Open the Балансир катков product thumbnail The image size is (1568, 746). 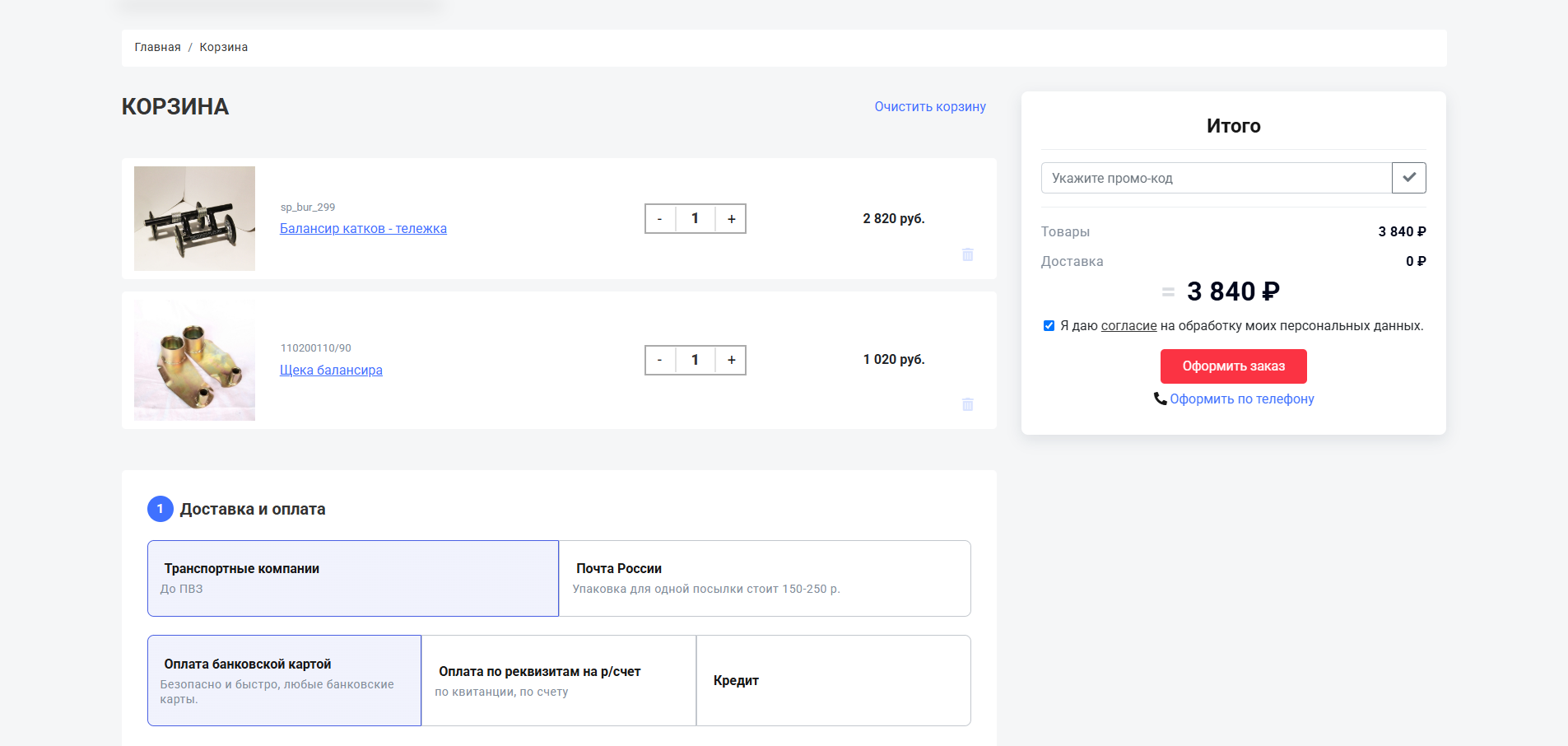pos(194,218)
